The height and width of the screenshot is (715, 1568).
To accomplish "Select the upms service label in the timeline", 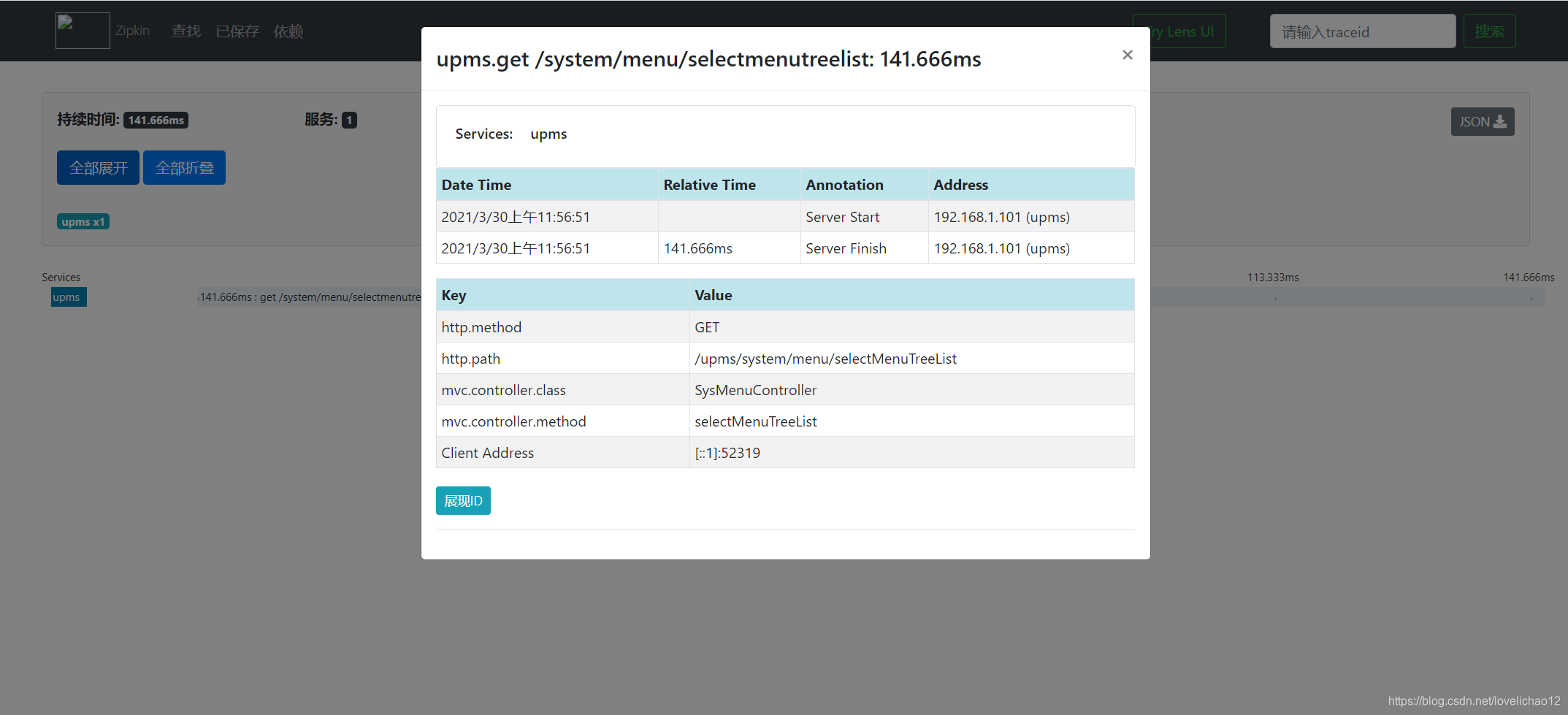I will coord(68,297).
